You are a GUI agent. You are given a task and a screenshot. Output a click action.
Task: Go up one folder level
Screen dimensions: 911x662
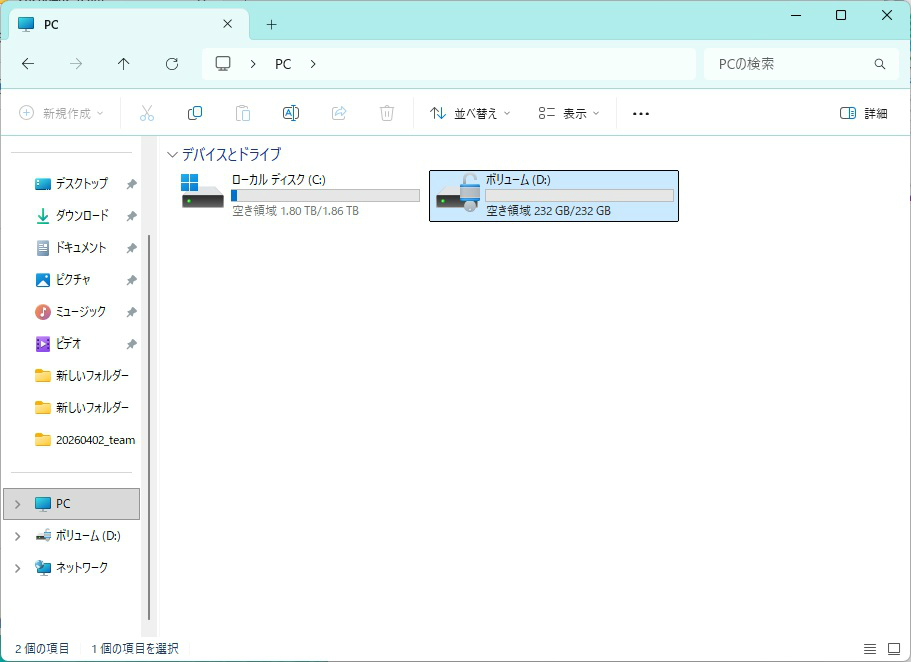[x=123, y=64]
